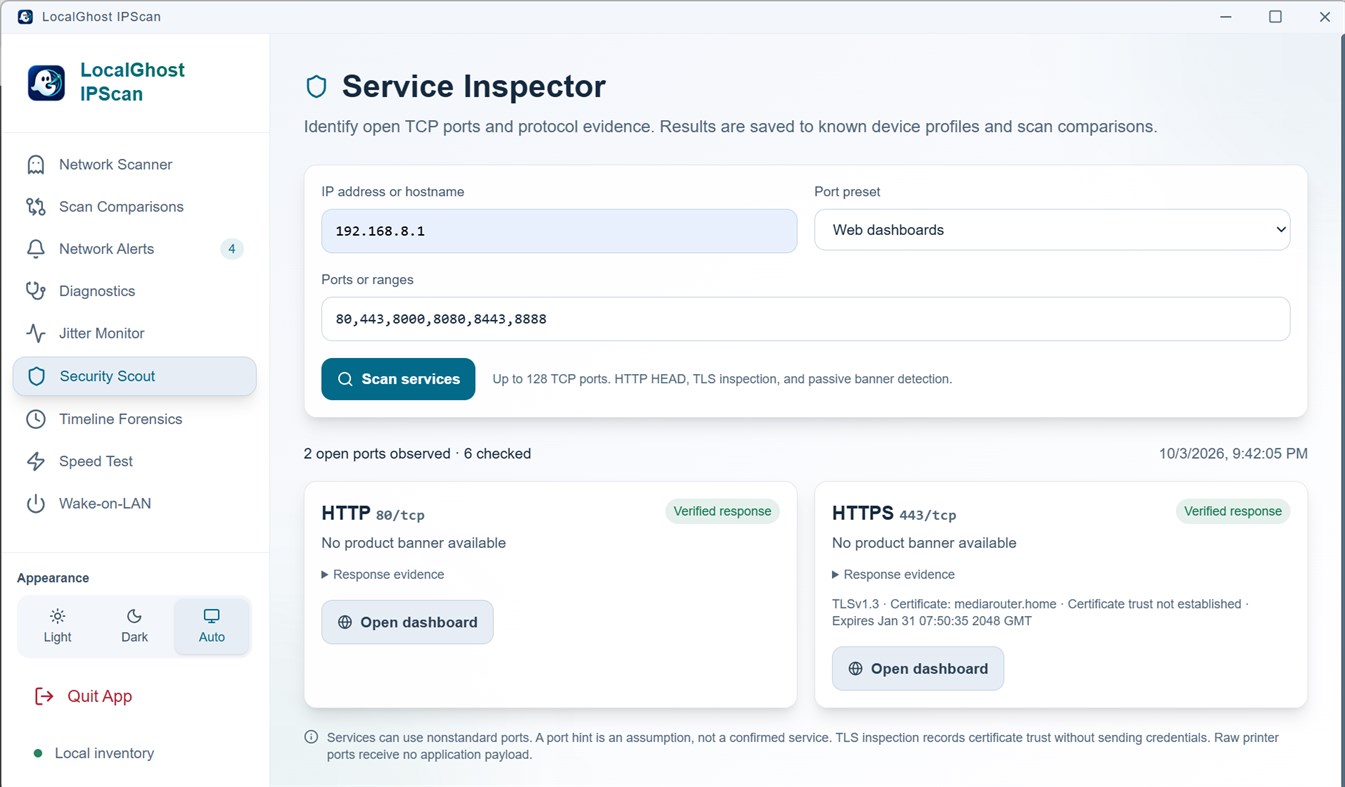Start scan with Scan services button
Image resolution: width=1345 pixels, height=787 pixels.
click(x=398, y=379)
